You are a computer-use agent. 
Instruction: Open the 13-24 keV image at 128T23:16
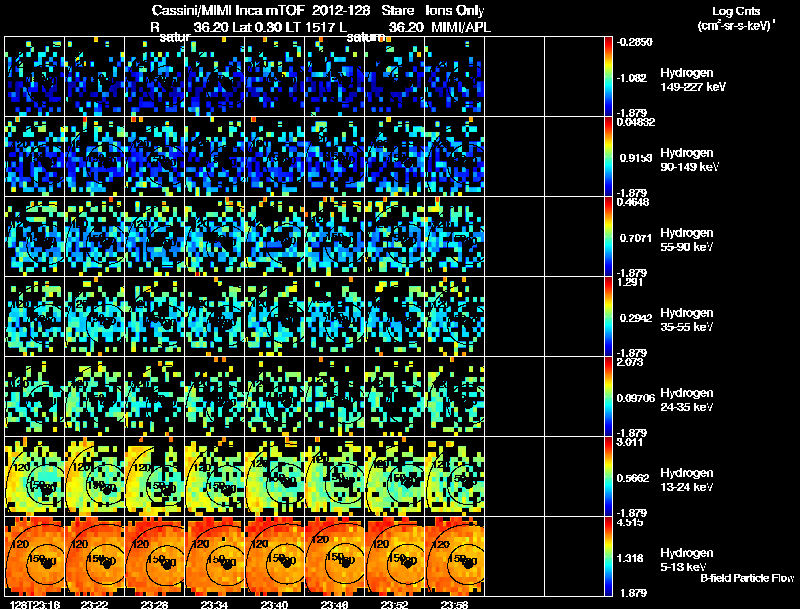35,476
